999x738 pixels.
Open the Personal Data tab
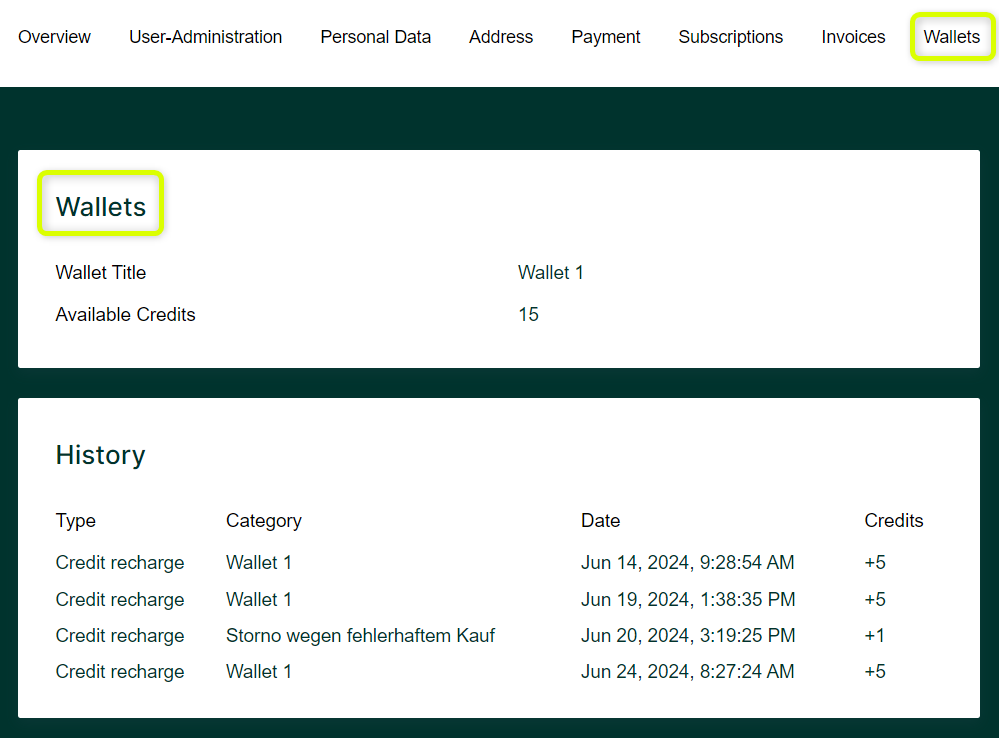375,37
